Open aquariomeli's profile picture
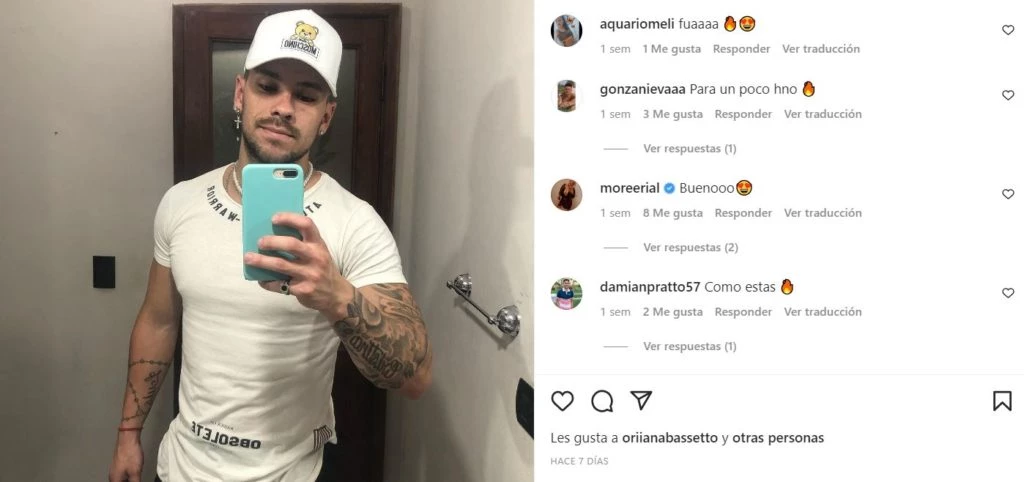Viewport: 1024px width, 482px height. 566,31
